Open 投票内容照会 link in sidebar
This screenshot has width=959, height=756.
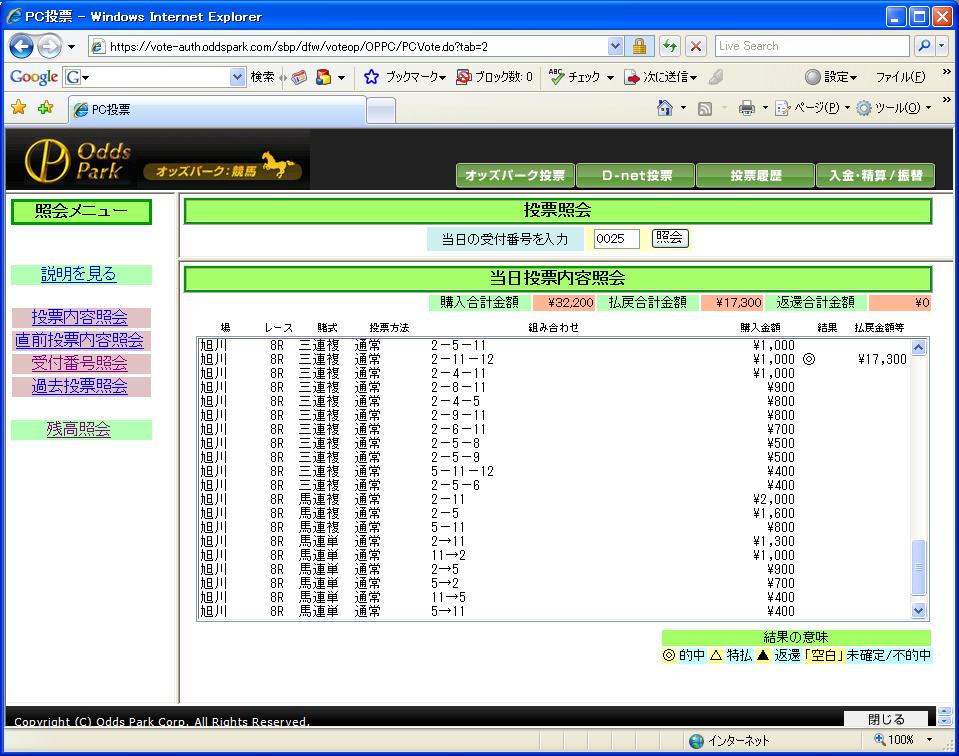(80, 317)
